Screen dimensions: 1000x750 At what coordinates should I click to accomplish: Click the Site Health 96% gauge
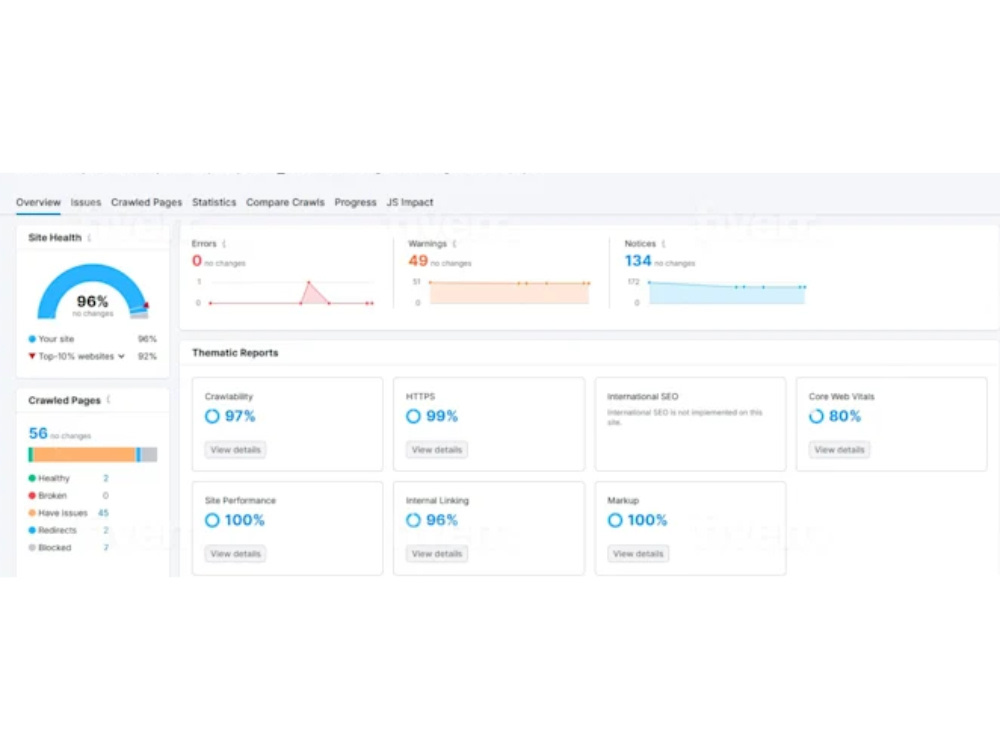[92, 292]
